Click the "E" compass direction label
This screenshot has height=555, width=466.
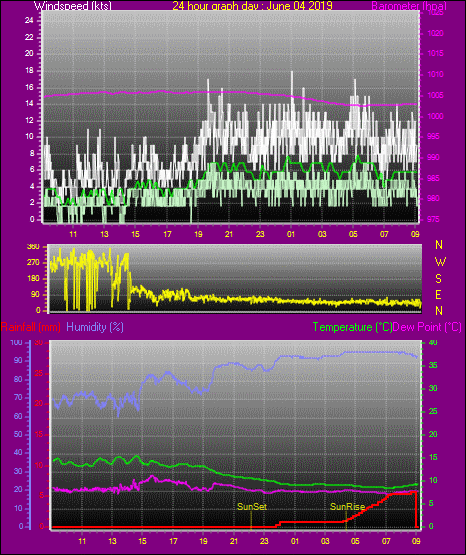coord(438,294)
